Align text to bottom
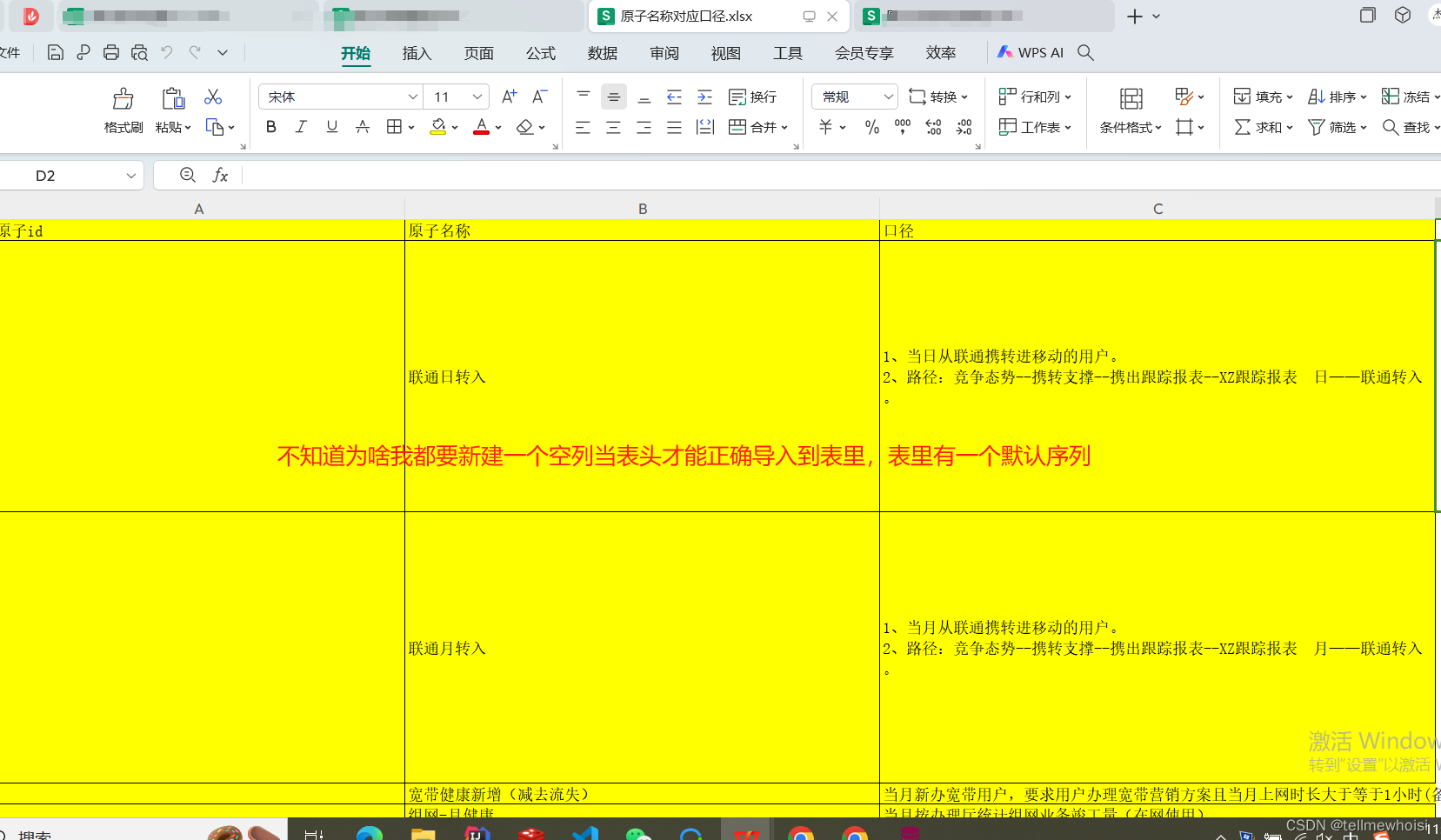 tap(644, 97)
